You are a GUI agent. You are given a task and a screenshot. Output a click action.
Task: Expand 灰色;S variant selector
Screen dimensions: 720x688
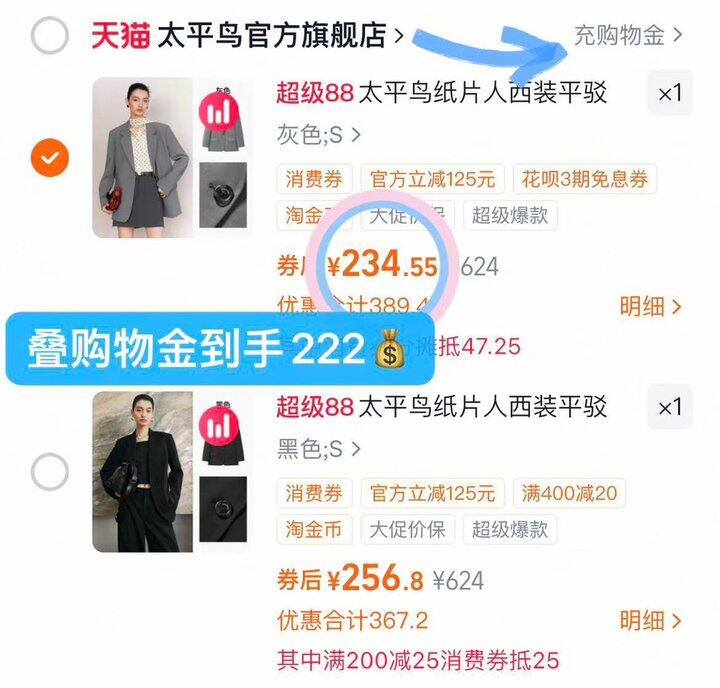319,135
